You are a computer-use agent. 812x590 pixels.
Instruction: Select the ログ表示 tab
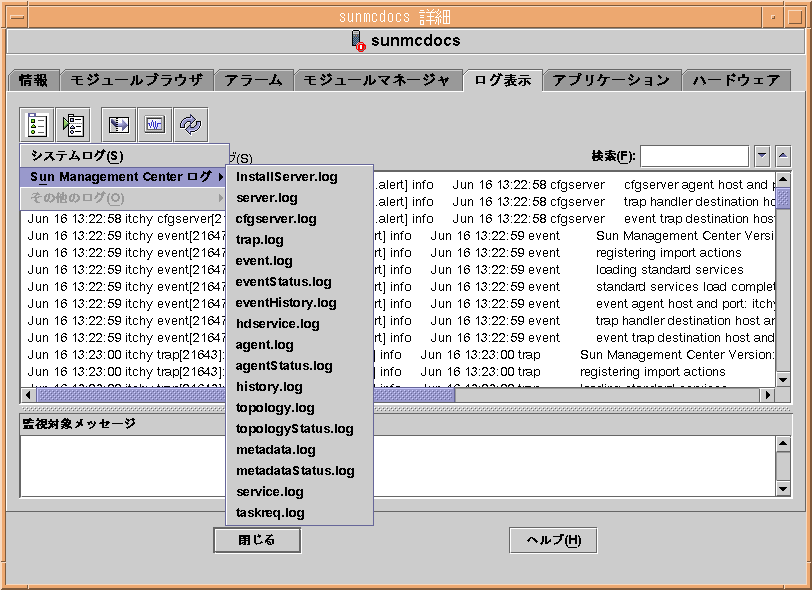503,80
